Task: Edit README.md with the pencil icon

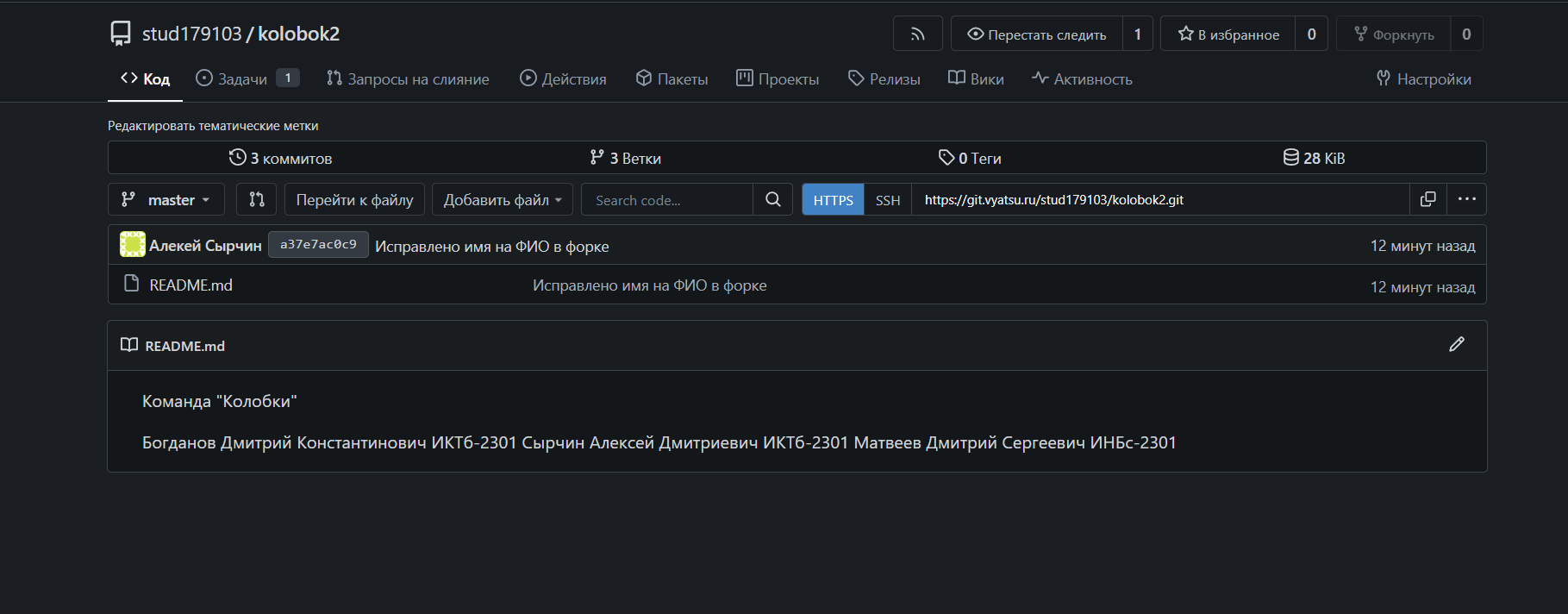Action: point(1456,345)
